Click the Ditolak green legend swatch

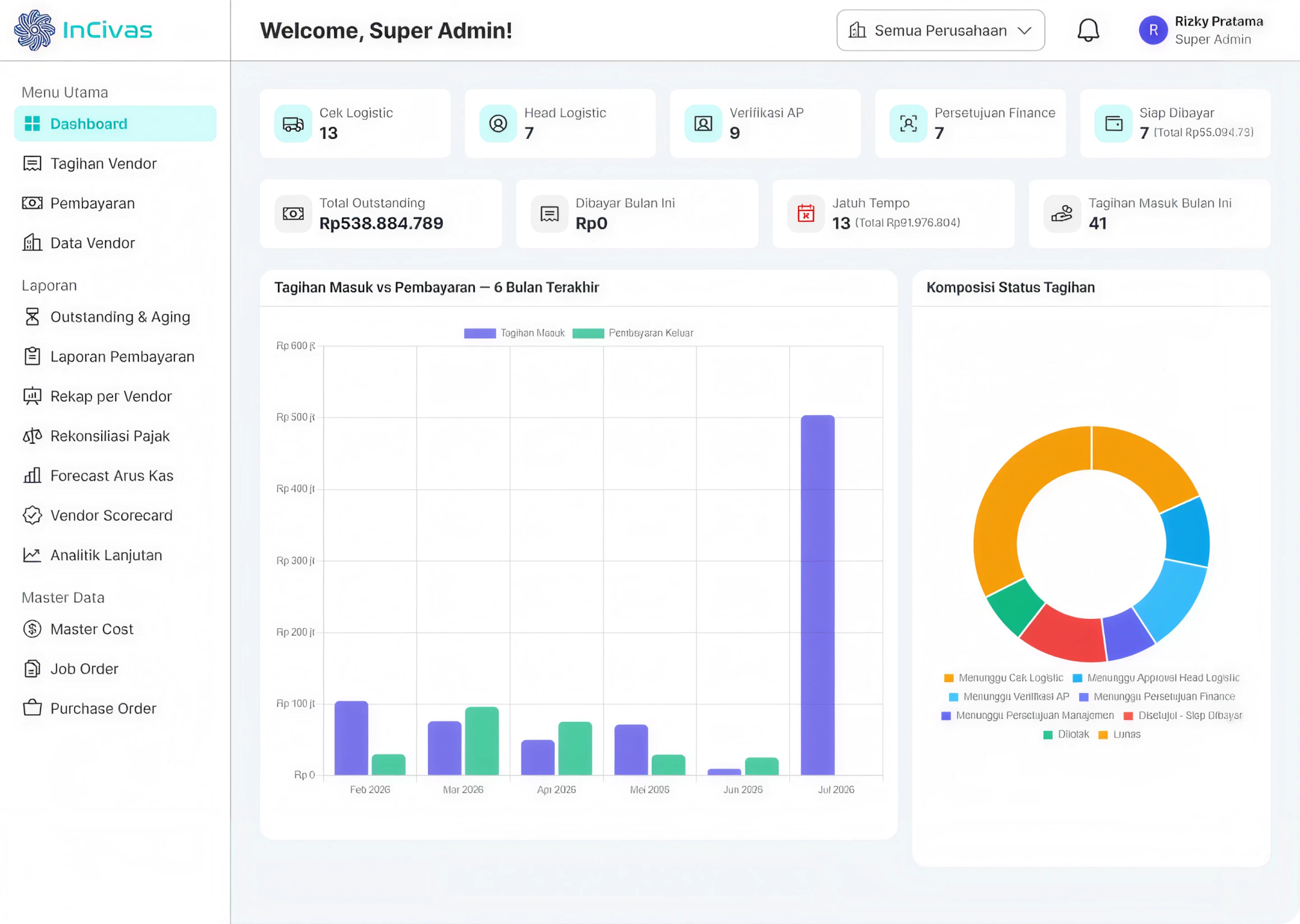click(1048, 735)
